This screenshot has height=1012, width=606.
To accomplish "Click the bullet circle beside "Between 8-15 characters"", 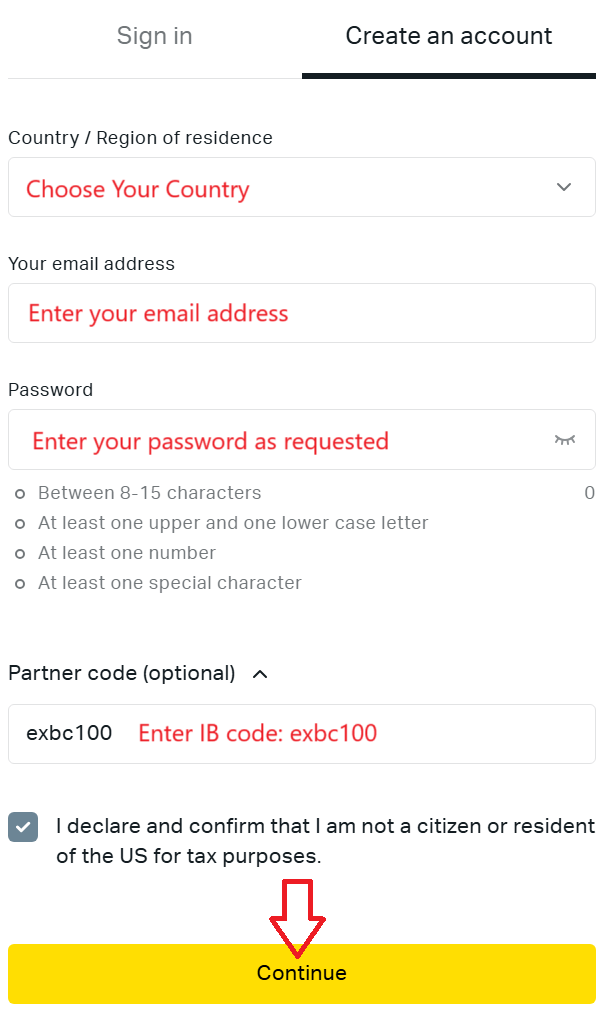I will click(20, 494).
